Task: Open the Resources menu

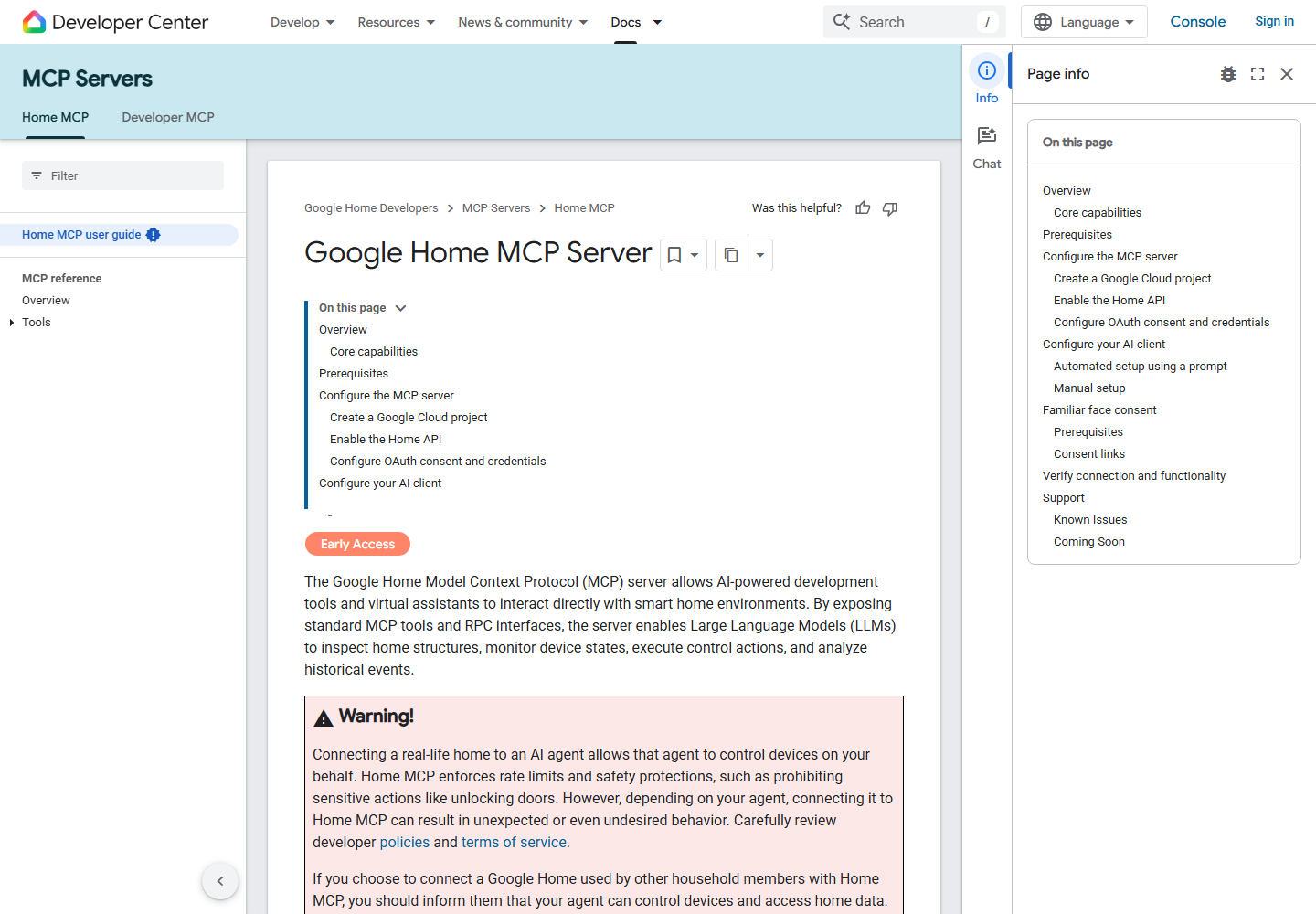Action: click(x=397, y=22)
